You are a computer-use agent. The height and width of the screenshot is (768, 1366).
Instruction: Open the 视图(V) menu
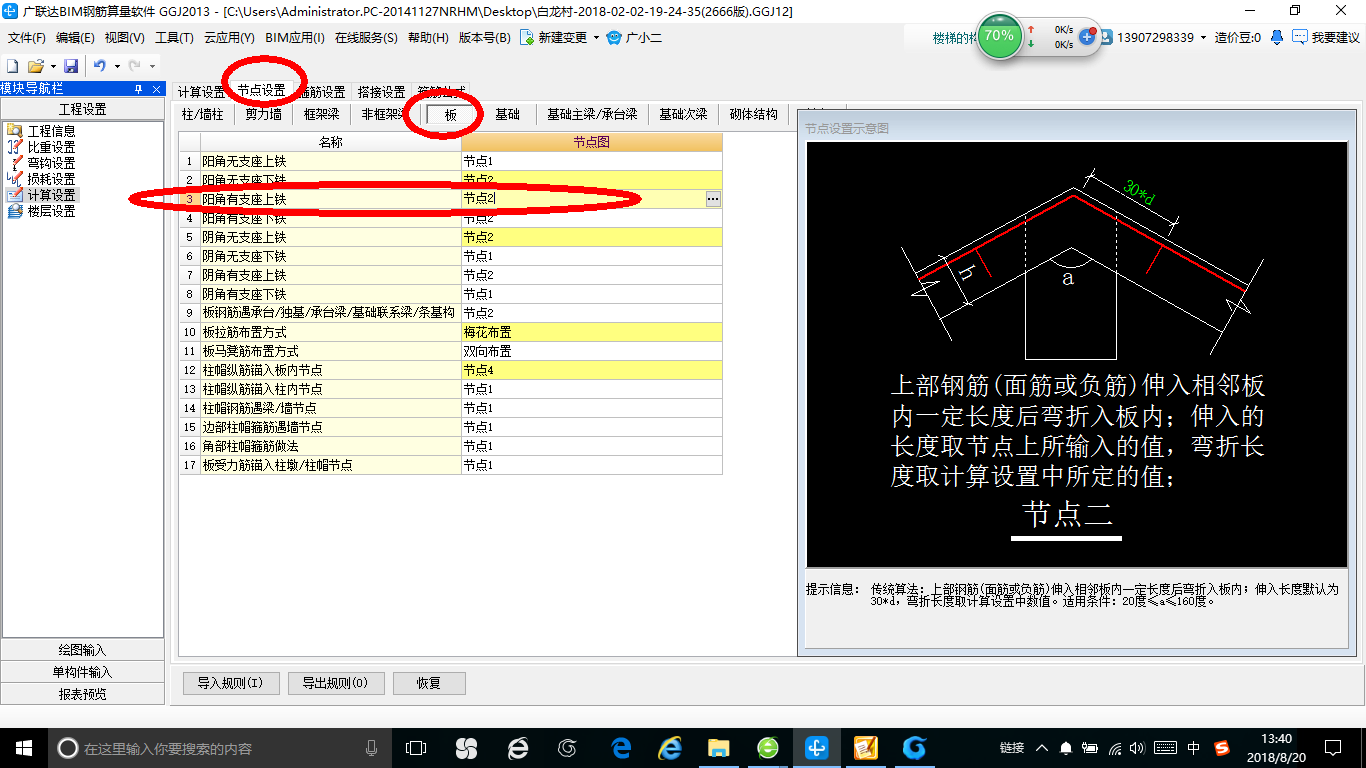[124, 37]
